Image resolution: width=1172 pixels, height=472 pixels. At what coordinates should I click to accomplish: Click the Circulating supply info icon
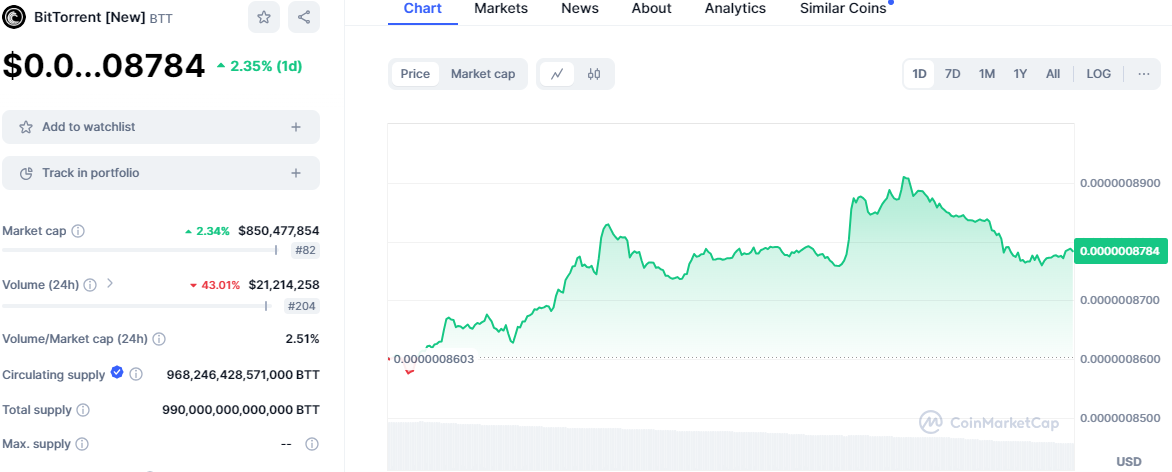(136, 375)
